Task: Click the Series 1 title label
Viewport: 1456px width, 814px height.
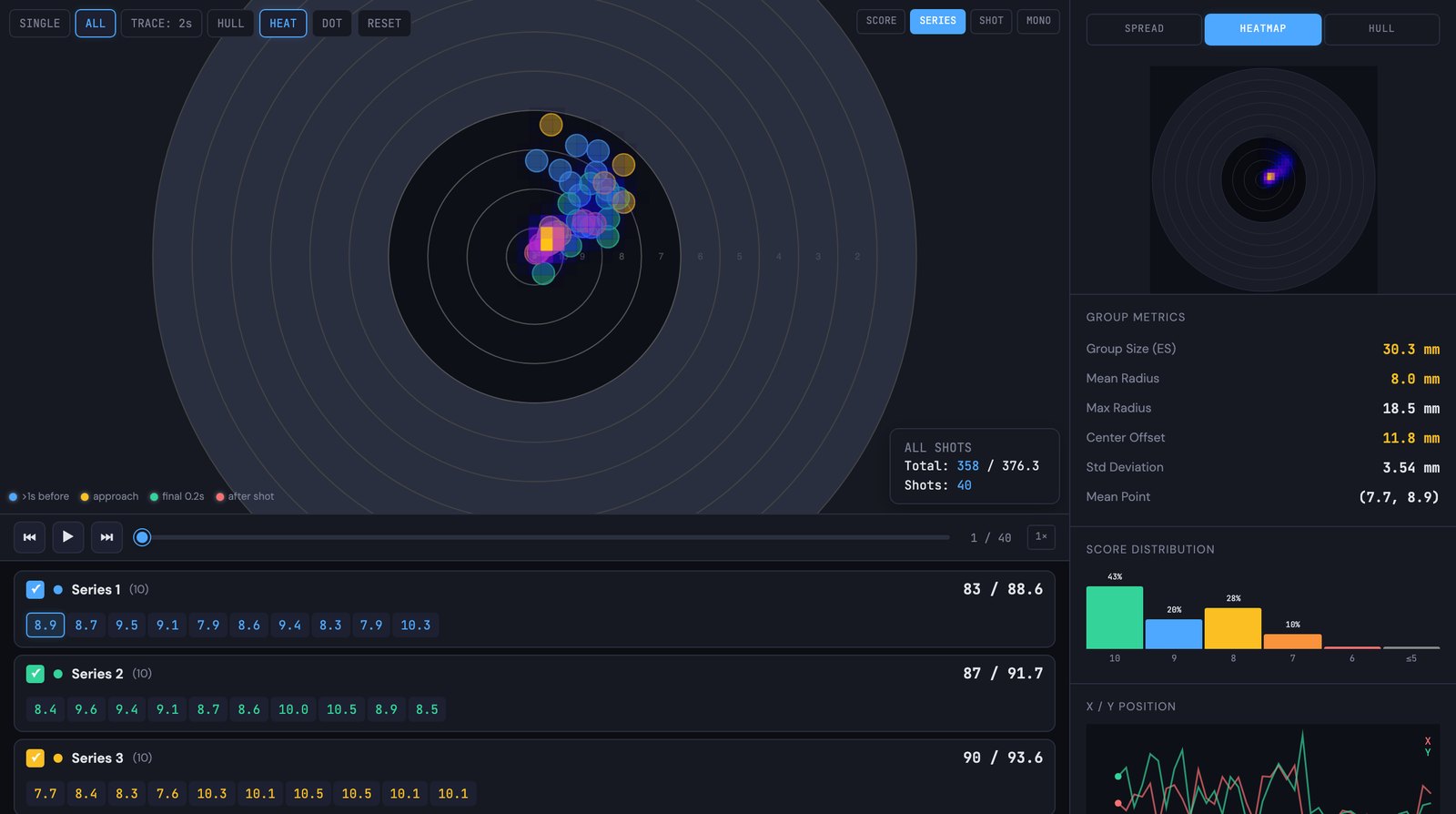Action: (96, 590)
